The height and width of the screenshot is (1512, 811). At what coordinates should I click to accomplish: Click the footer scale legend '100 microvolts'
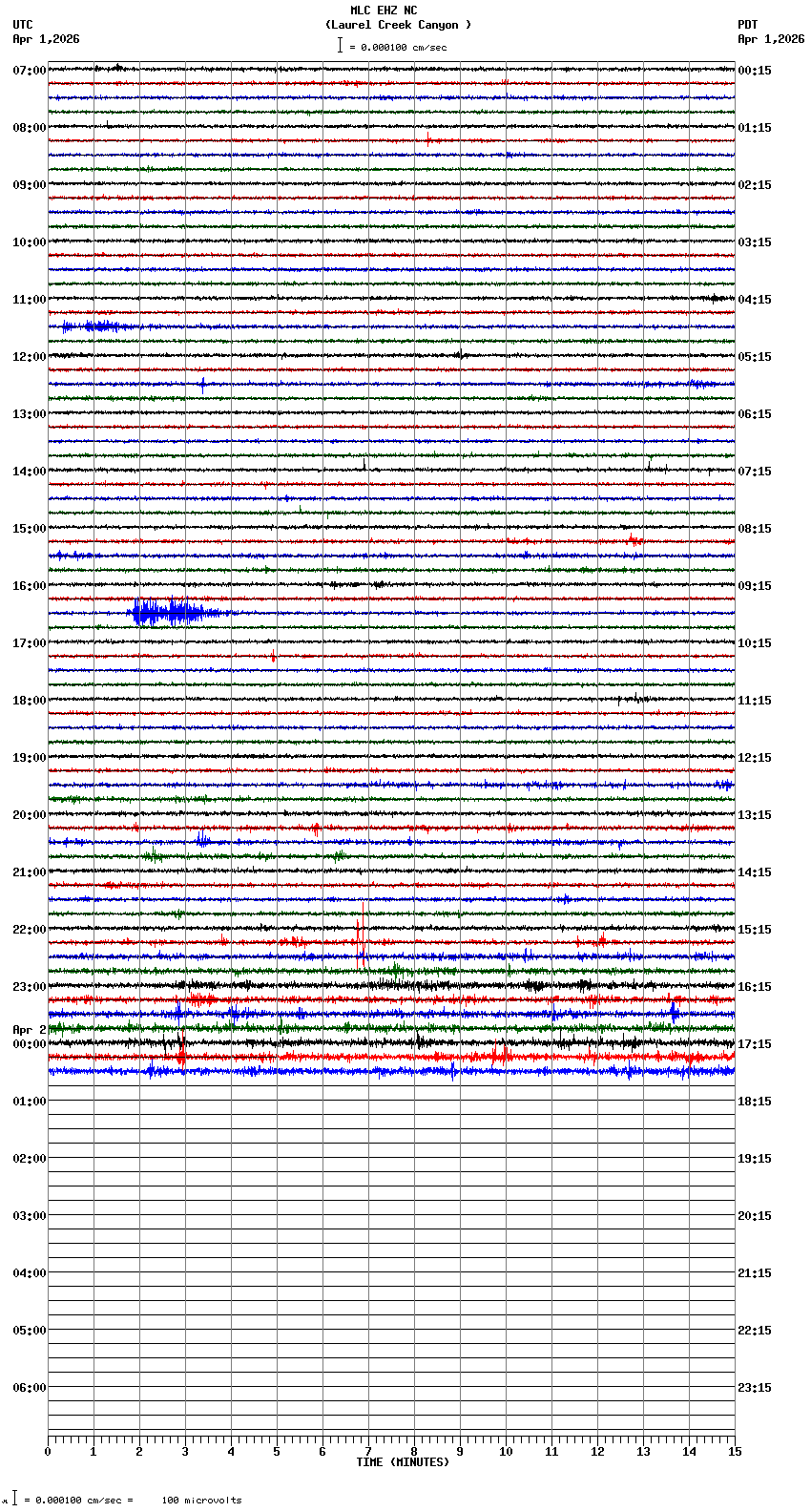click(x=201, y=1501)
